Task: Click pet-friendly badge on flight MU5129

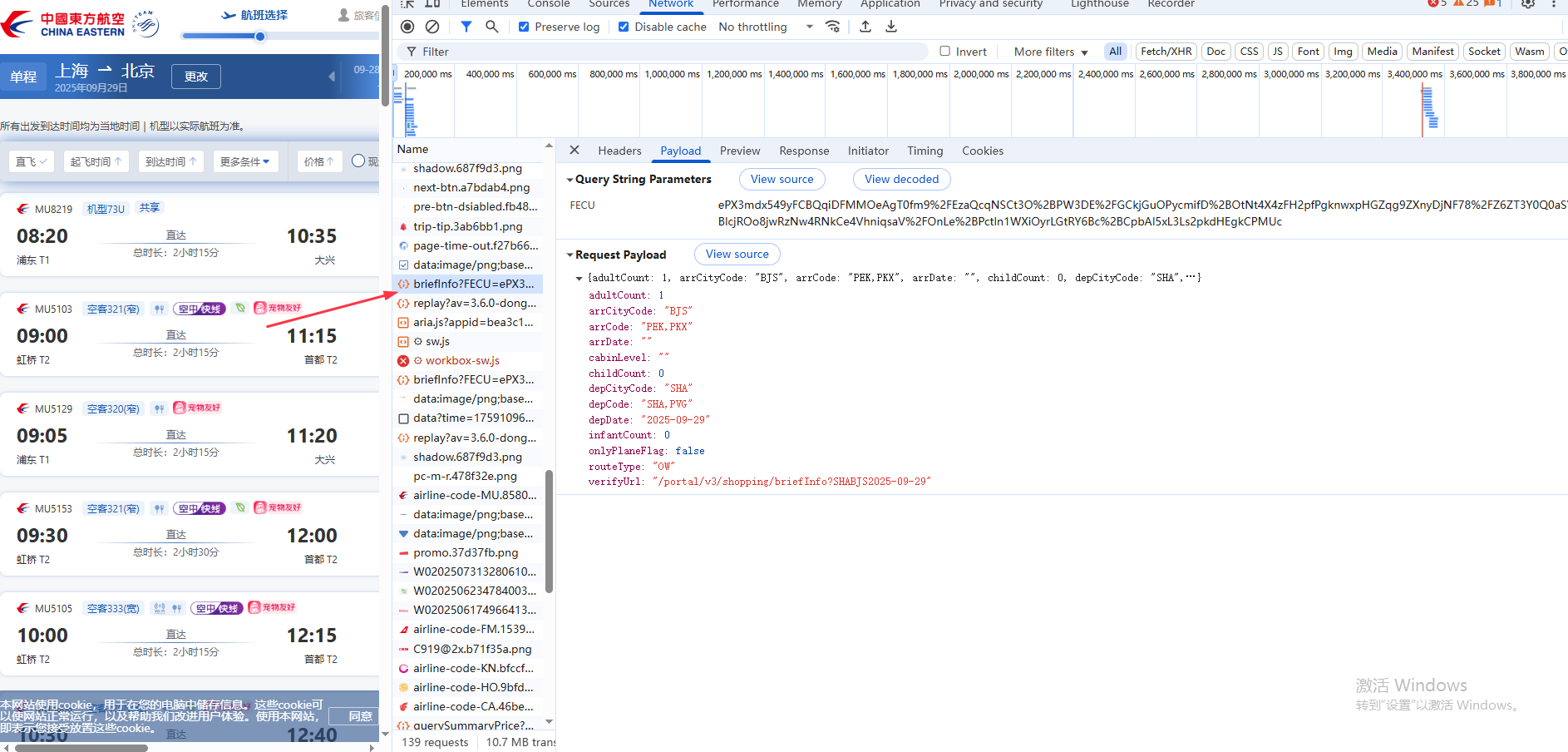Action: (197, 408)
